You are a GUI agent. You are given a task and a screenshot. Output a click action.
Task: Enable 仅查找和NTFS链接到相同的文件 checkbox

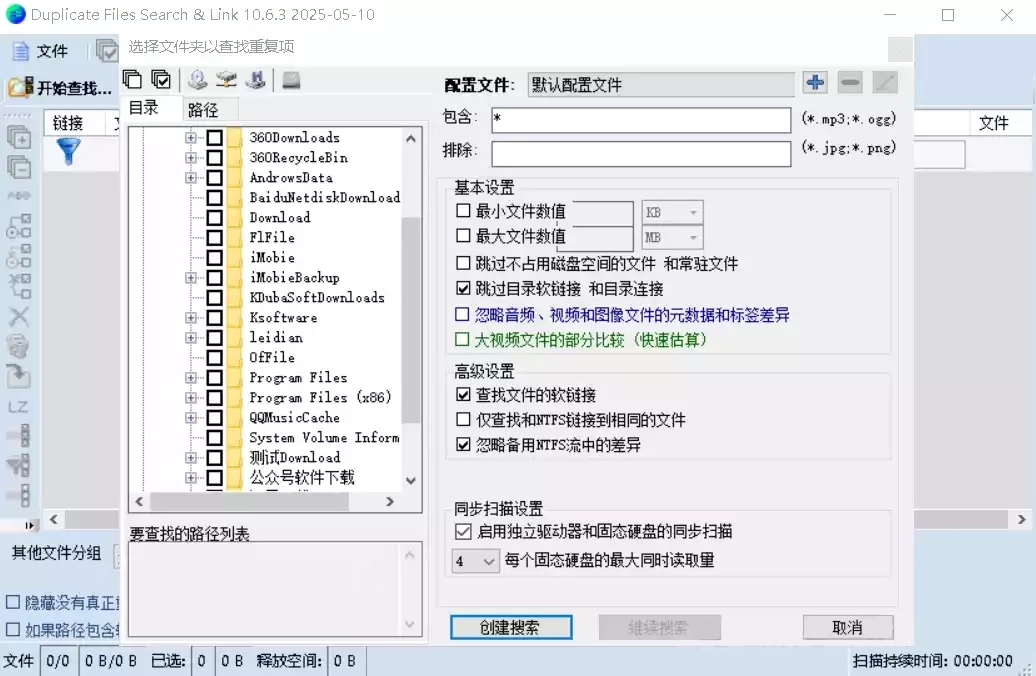click(x=463, y=420)
